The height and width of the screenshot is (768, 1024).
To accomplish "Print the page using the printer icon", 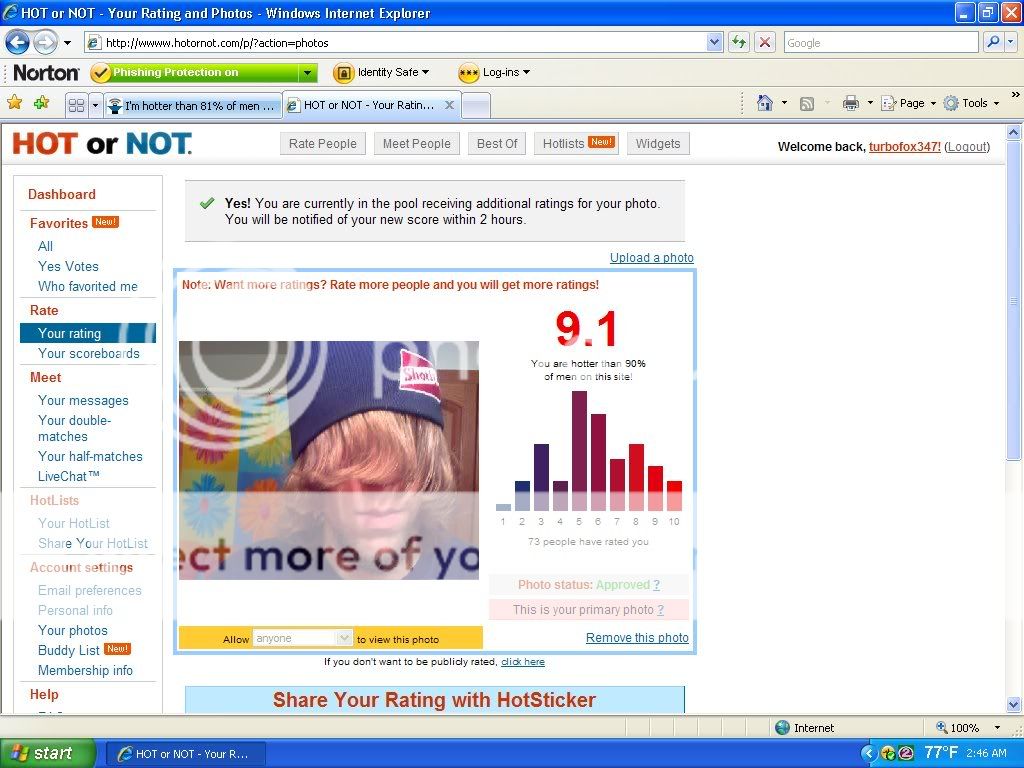I will tap(850, 103).
